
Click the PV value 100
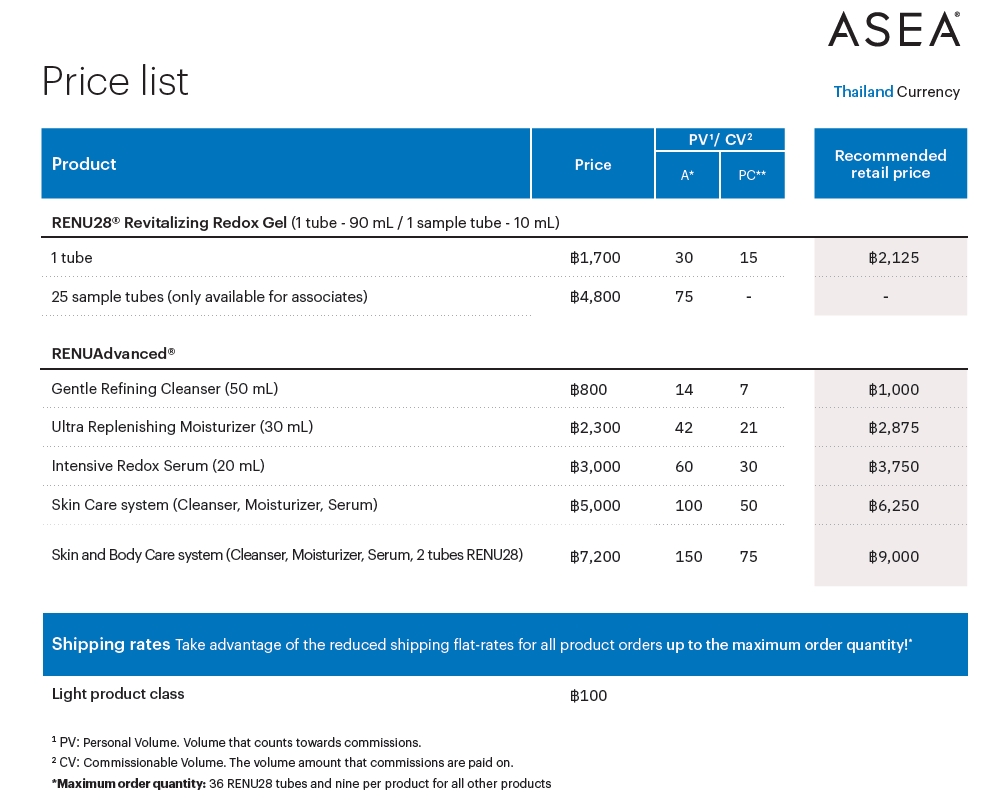pos(688,505)
